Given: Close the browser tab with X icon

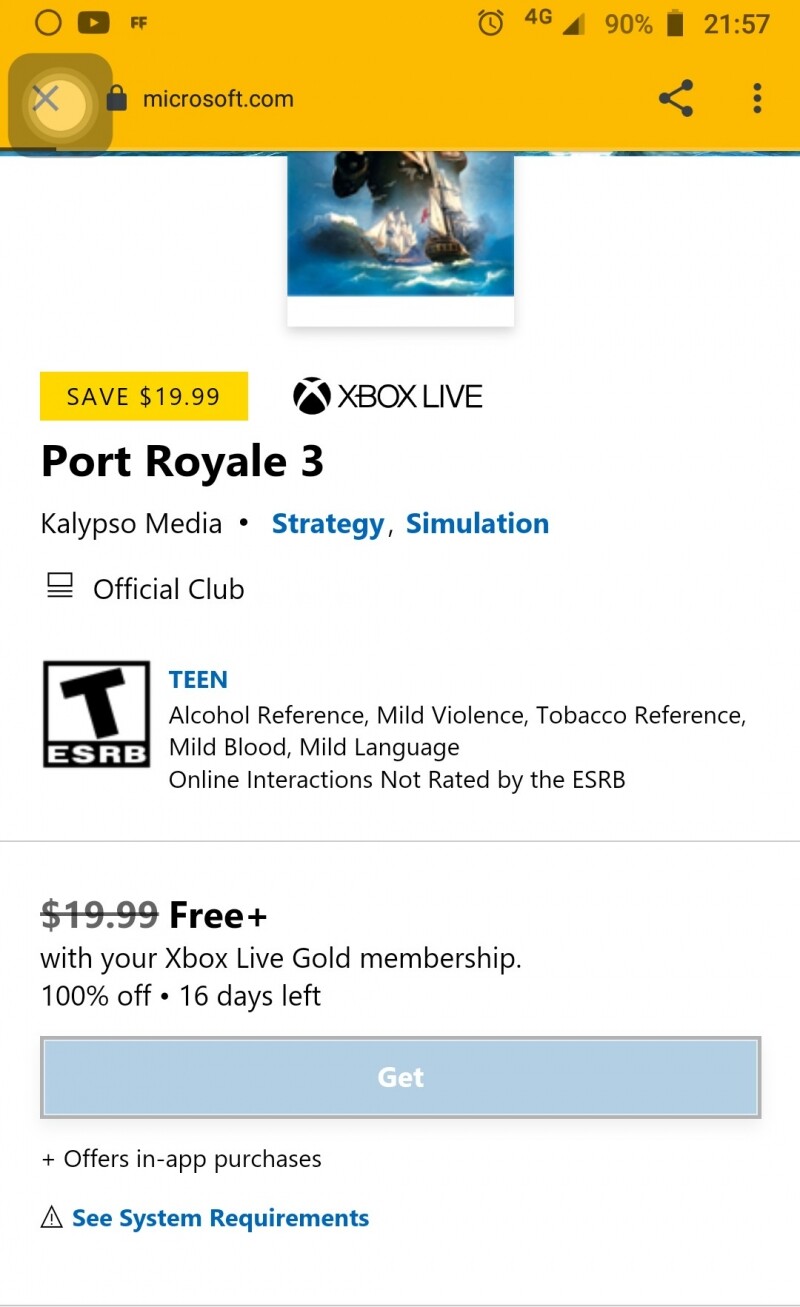Looking at the screenshot, I should tap(46, 99).
